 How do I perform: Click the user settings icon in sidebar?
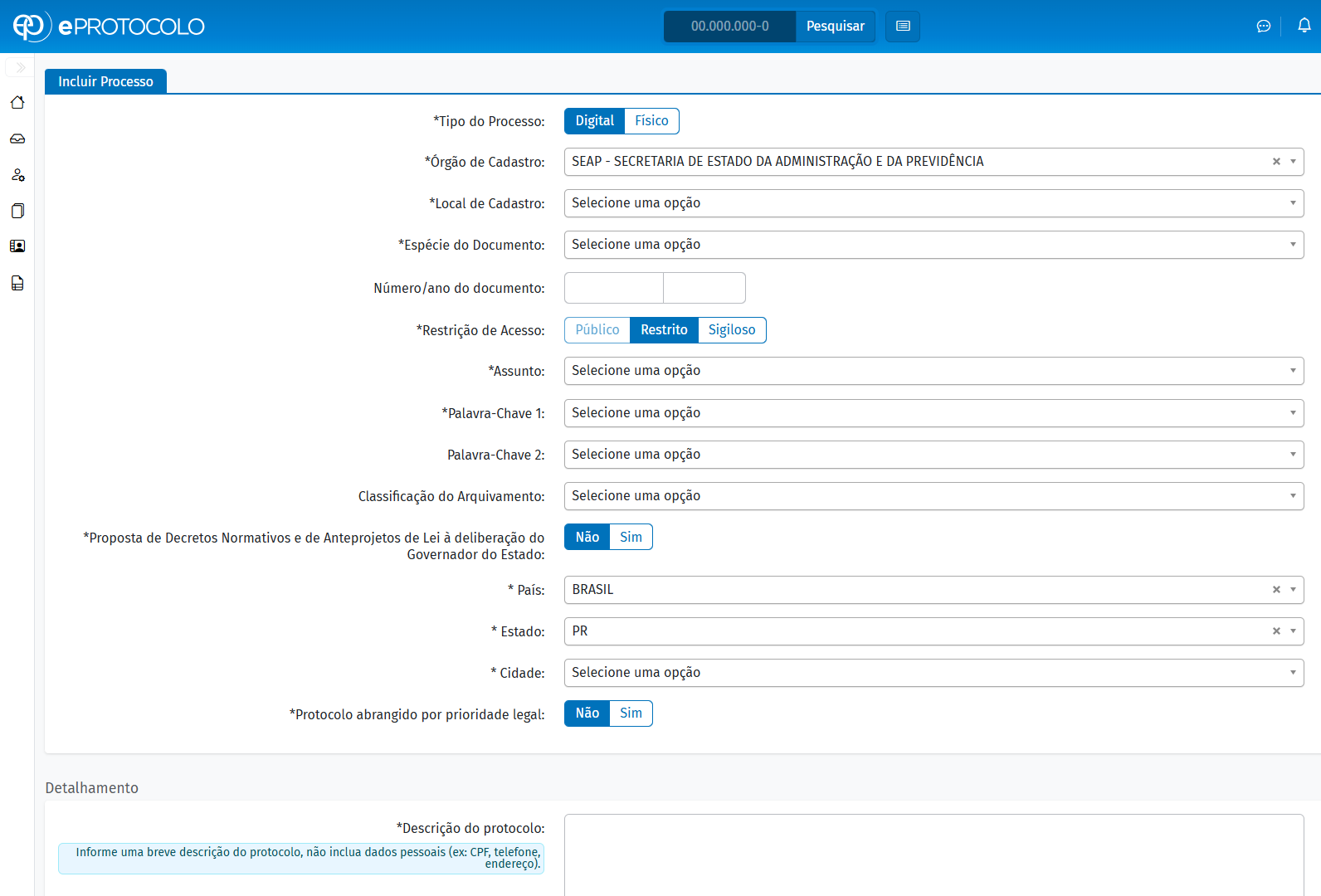coord(17,175)
